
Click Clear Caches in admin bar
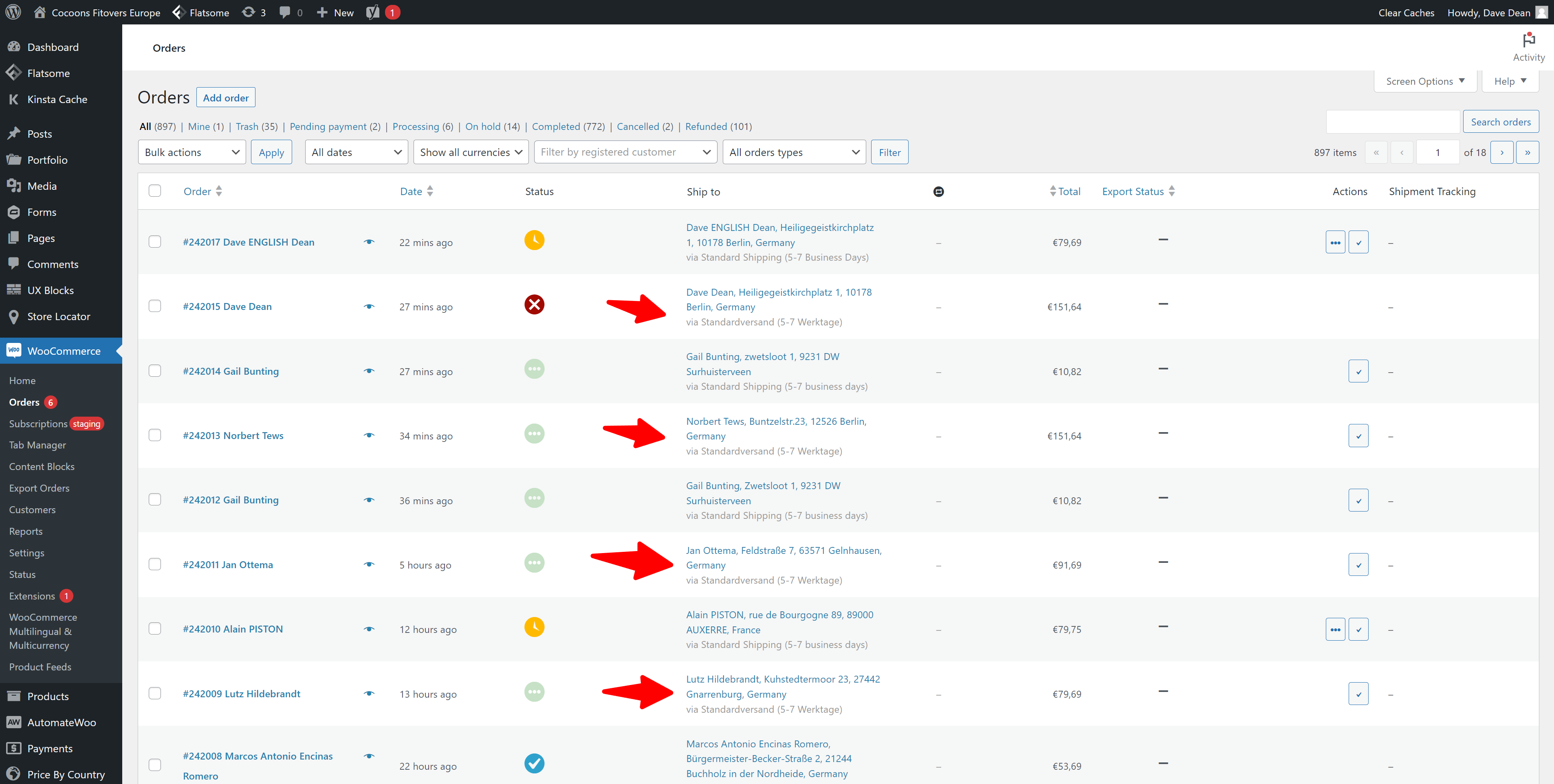point(1406,13)
